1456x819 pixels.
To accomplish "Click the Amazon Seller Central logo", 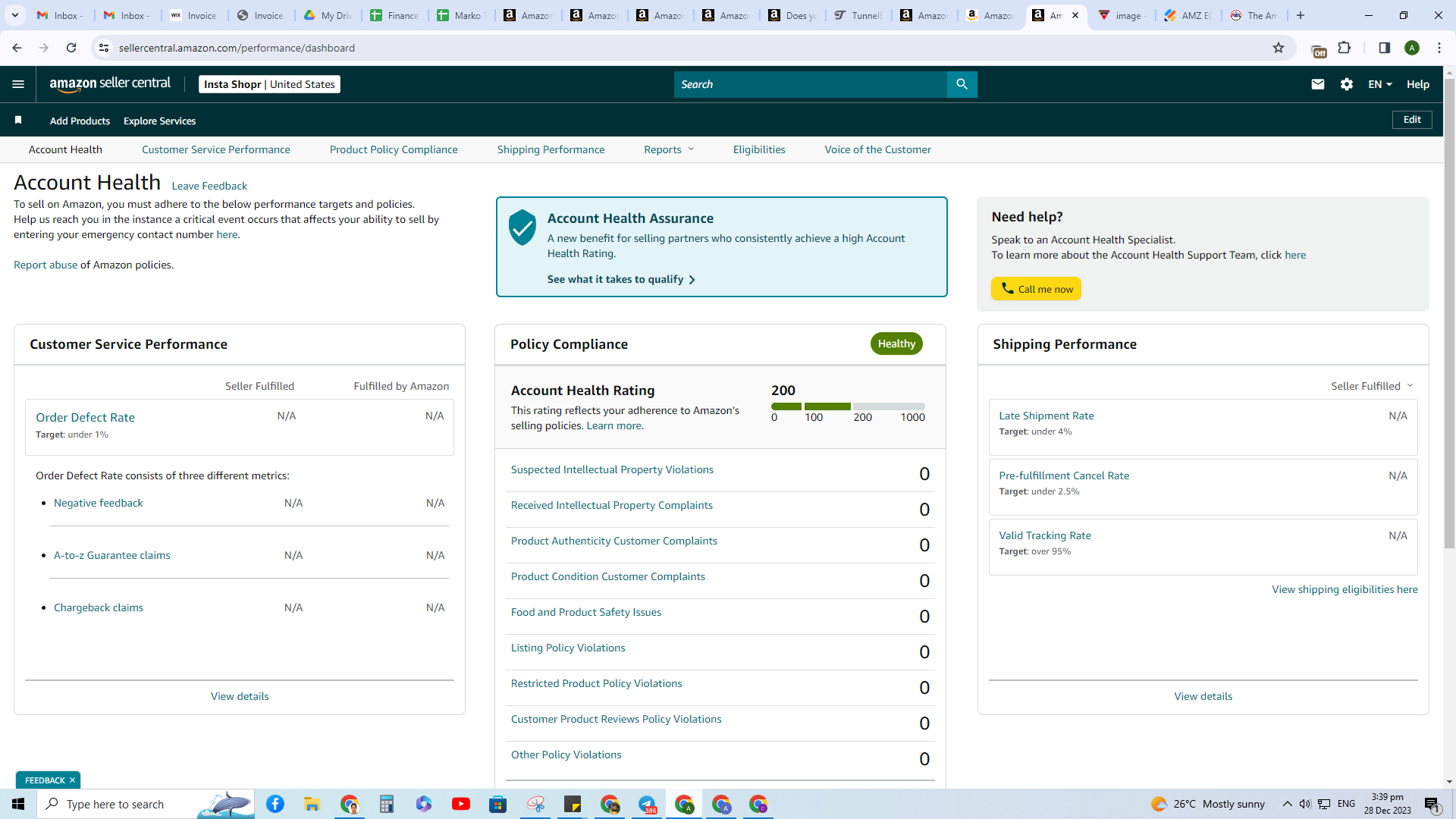I will pos(110,84).
